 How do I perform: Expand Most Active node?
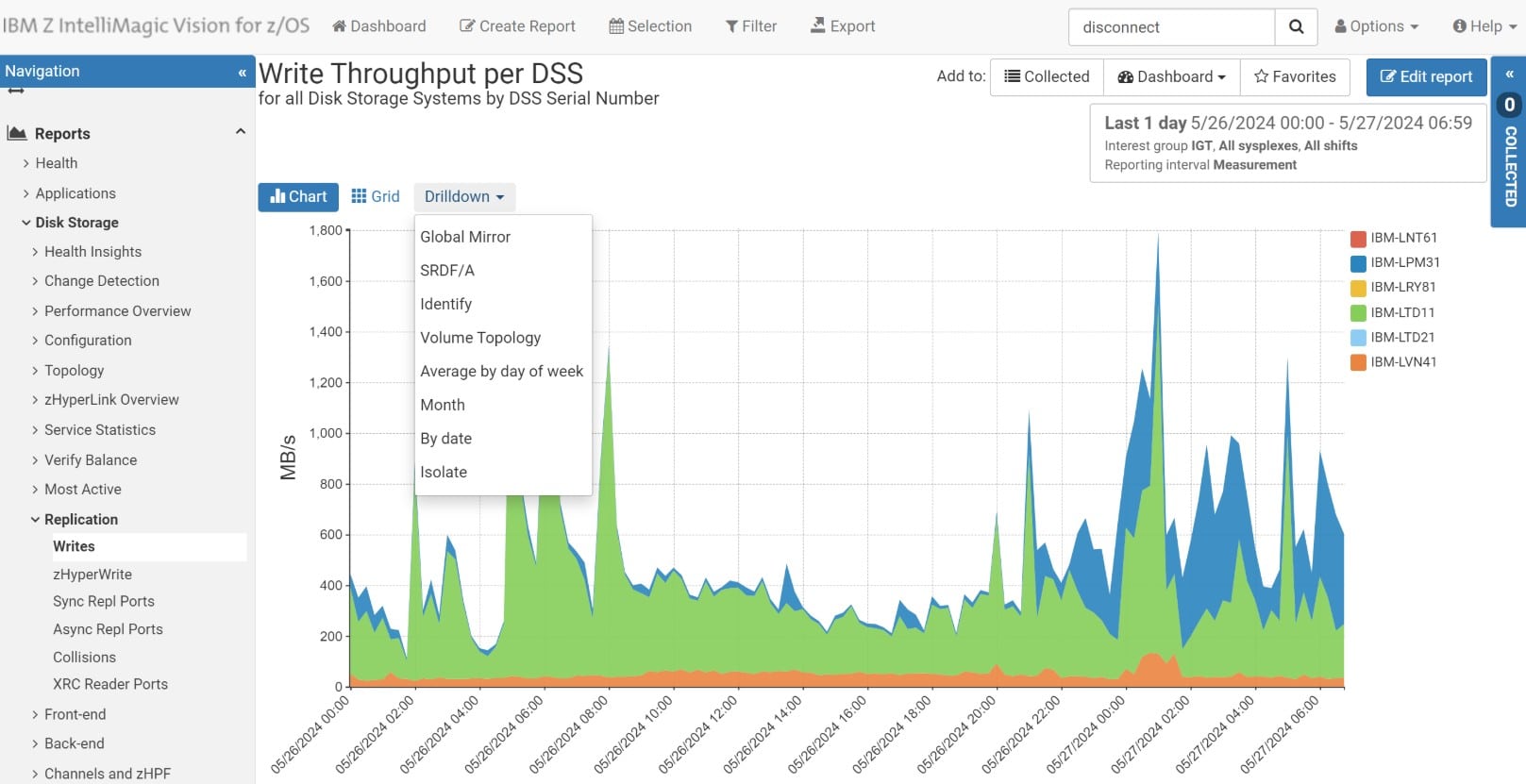pos(35,490)
